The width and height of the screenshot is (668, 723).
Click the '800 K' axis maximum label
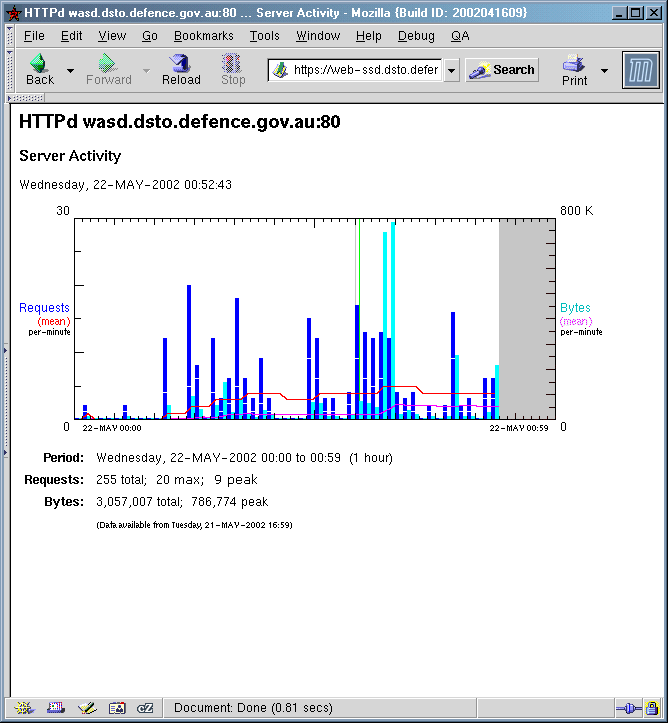tap(577, 211)
